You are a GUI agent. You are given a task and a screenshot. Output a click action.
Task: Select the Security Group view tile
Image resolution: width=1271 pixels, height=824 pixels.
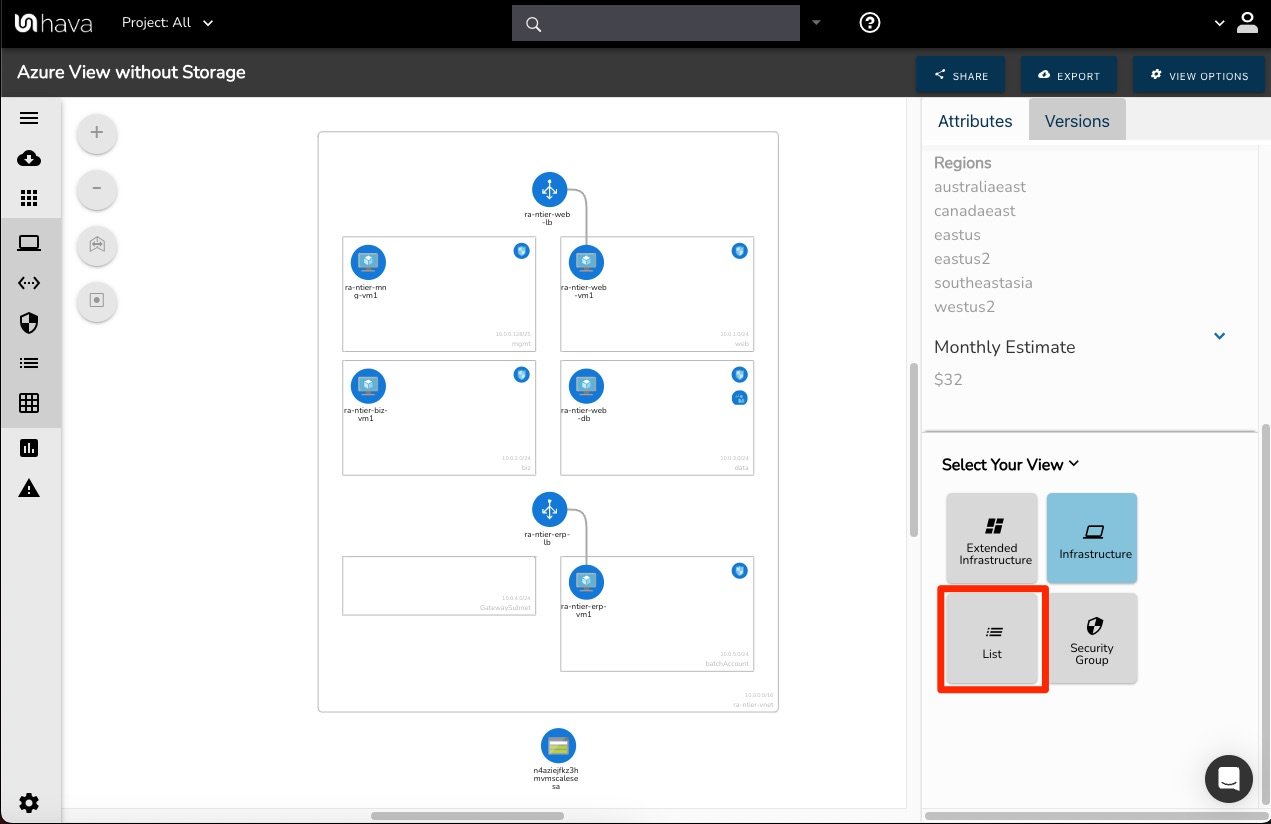(x=1092, y=640)
